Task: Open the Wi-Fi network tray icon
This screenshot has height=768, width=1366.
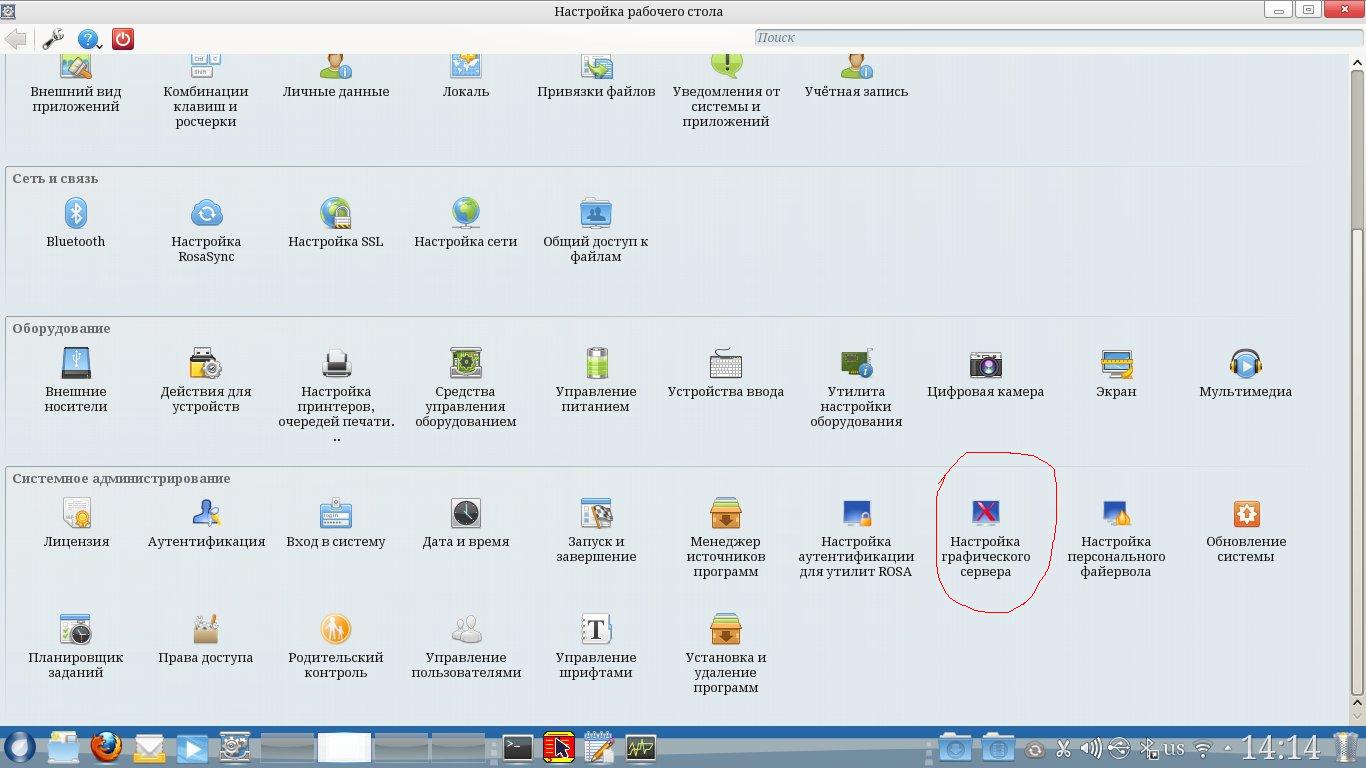Action: 1204,748
